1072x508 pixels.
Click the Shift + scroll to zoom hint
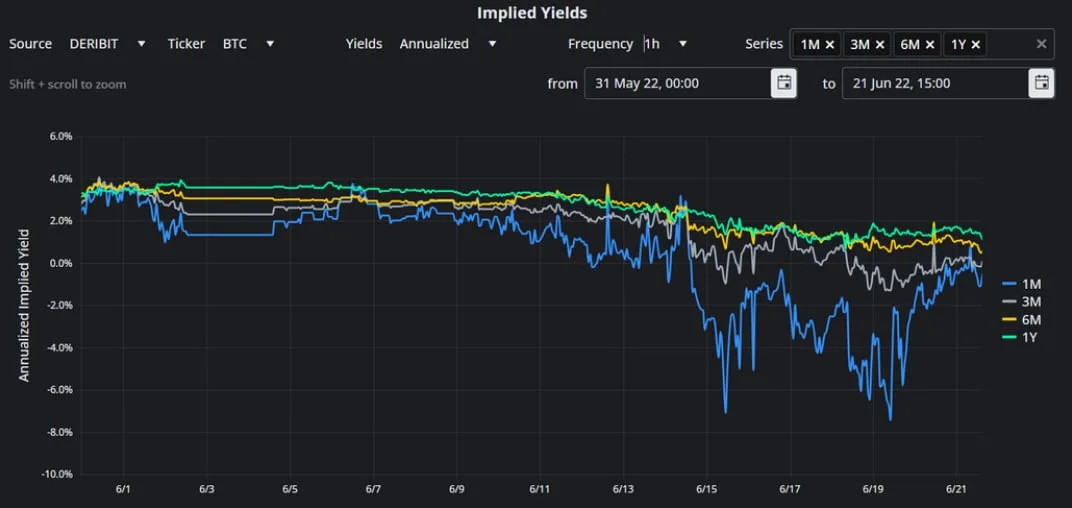tap(67, 84)
